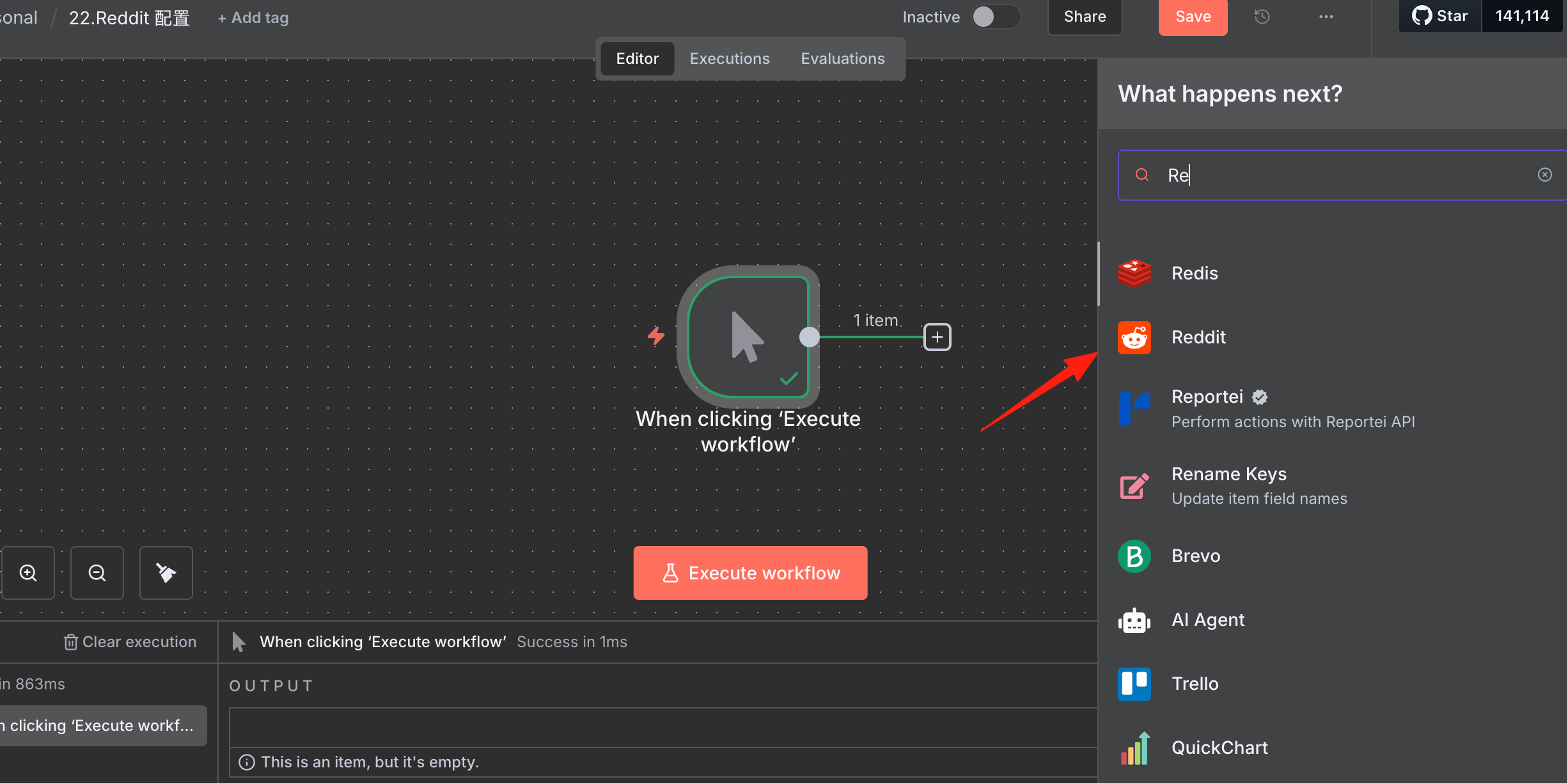Image resolution: width=1568 pixels, height=784 pixels.
Task: Select the Brevo node
Action: coord(1333,556)
